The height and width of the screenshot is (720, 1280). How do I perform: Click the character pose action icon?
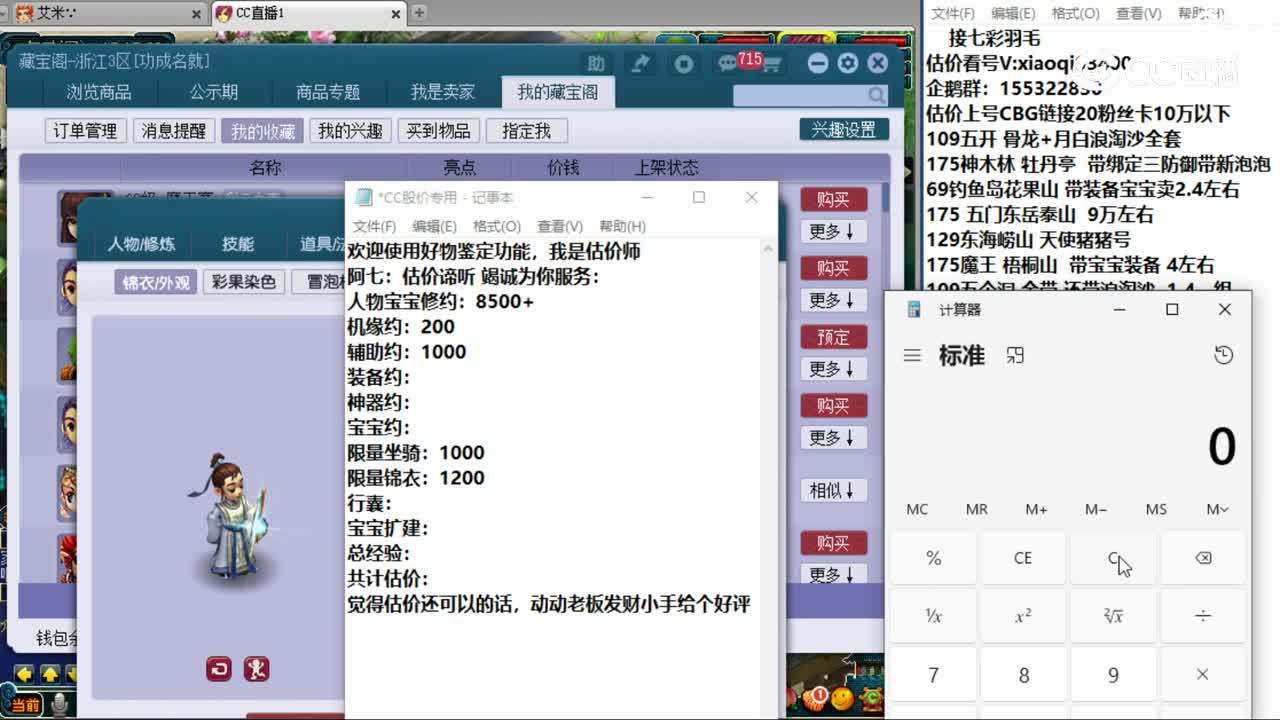pyautogui.click(x=256, y=669)
